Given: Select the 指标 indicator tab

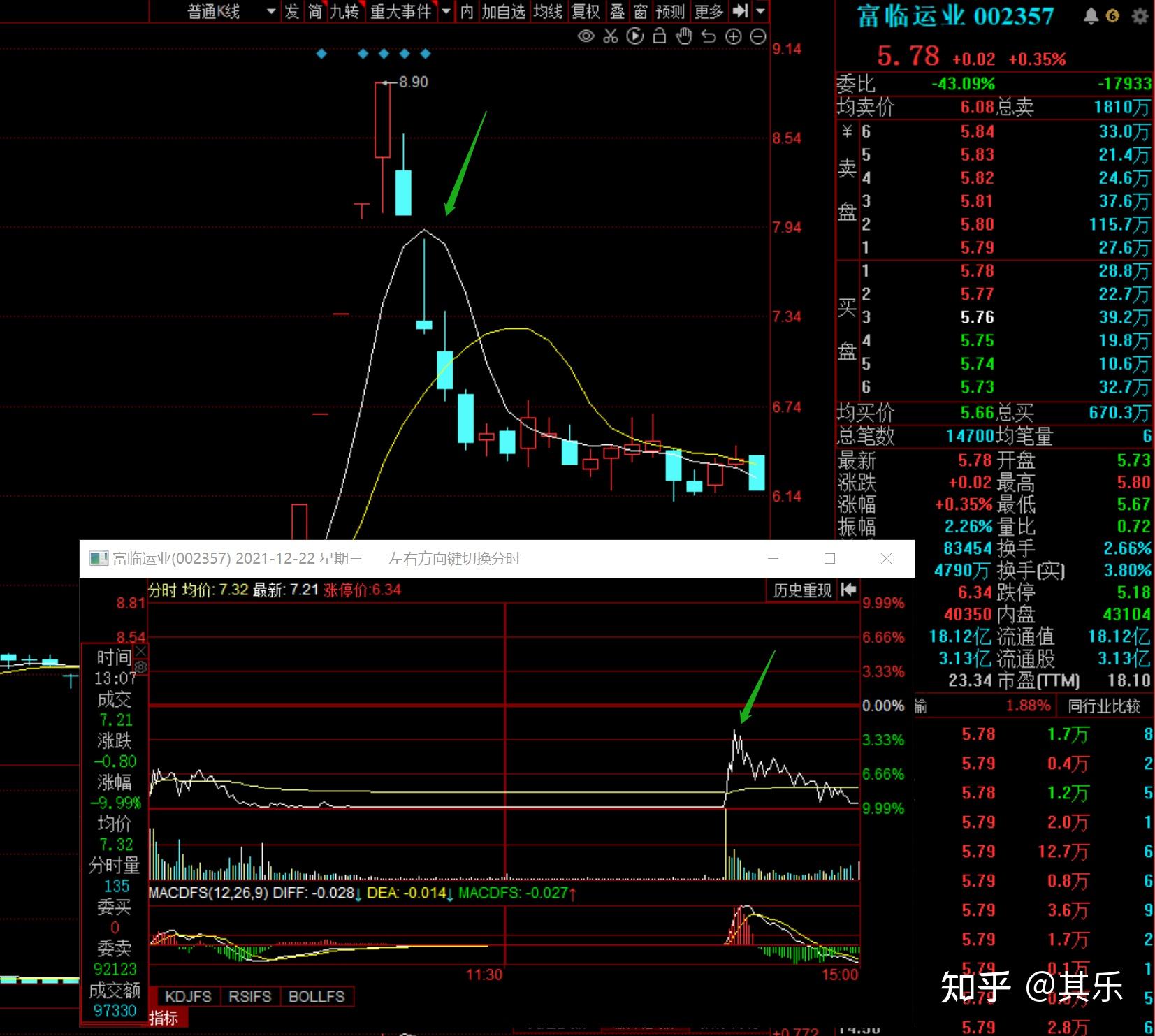Looking at the screenshot, I should (164, 1018).
